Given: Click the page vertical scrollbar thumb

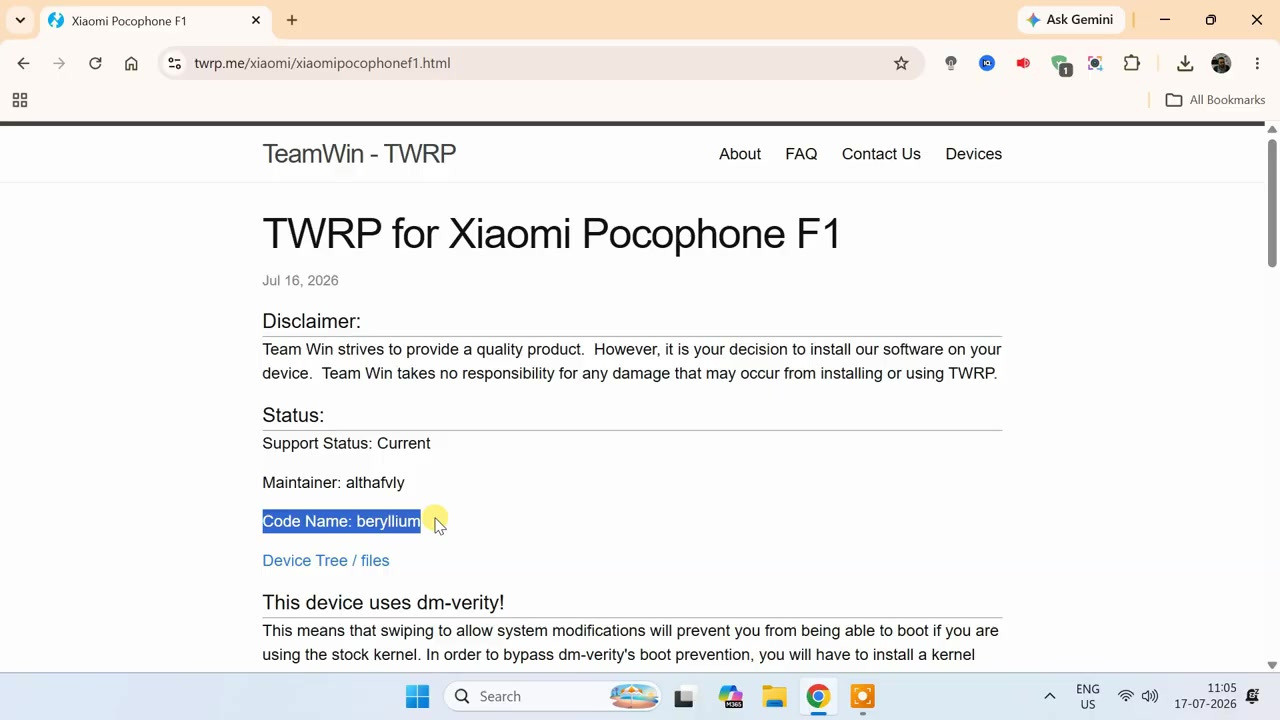Looking at the screenshot, I should pos(1272,203).
